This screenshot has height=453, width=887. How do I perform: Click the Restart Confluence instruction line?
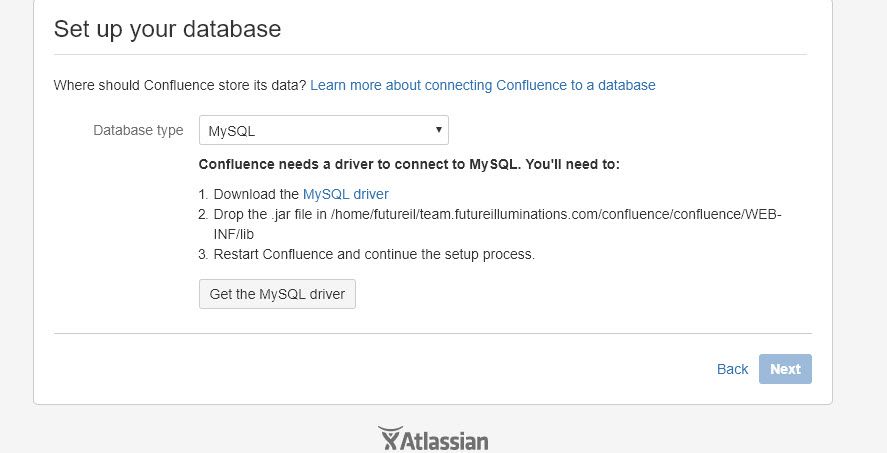click(x=374, y=254)
